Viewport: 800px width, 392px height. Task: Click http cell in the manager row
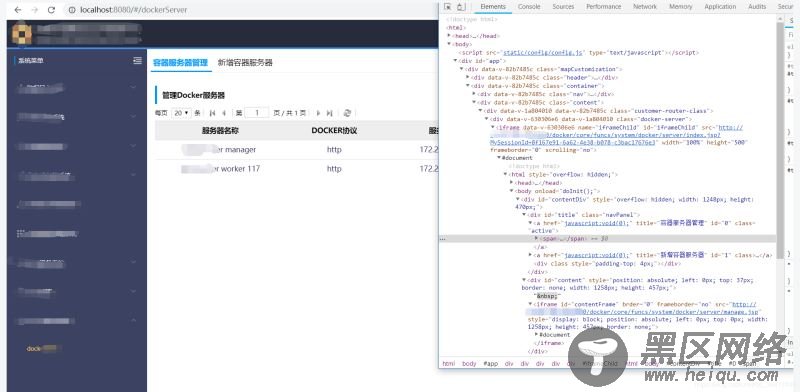coord(334,150)
